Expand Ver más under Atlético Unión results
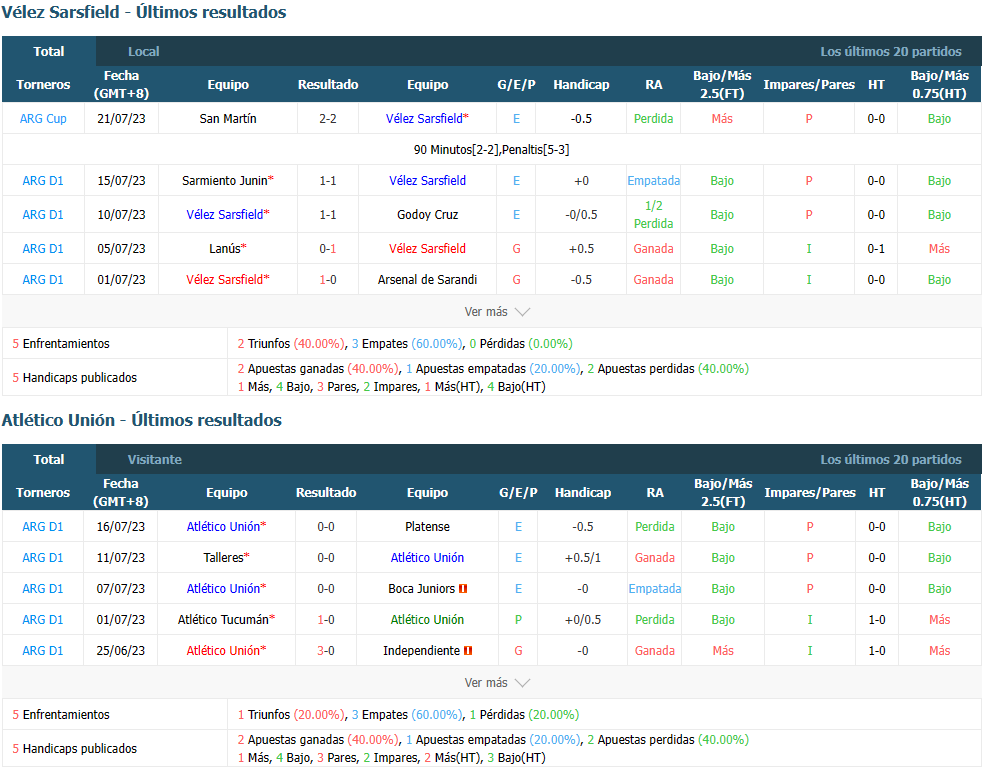This screenshot has width=989, height=773. click(x=497, y=683)
